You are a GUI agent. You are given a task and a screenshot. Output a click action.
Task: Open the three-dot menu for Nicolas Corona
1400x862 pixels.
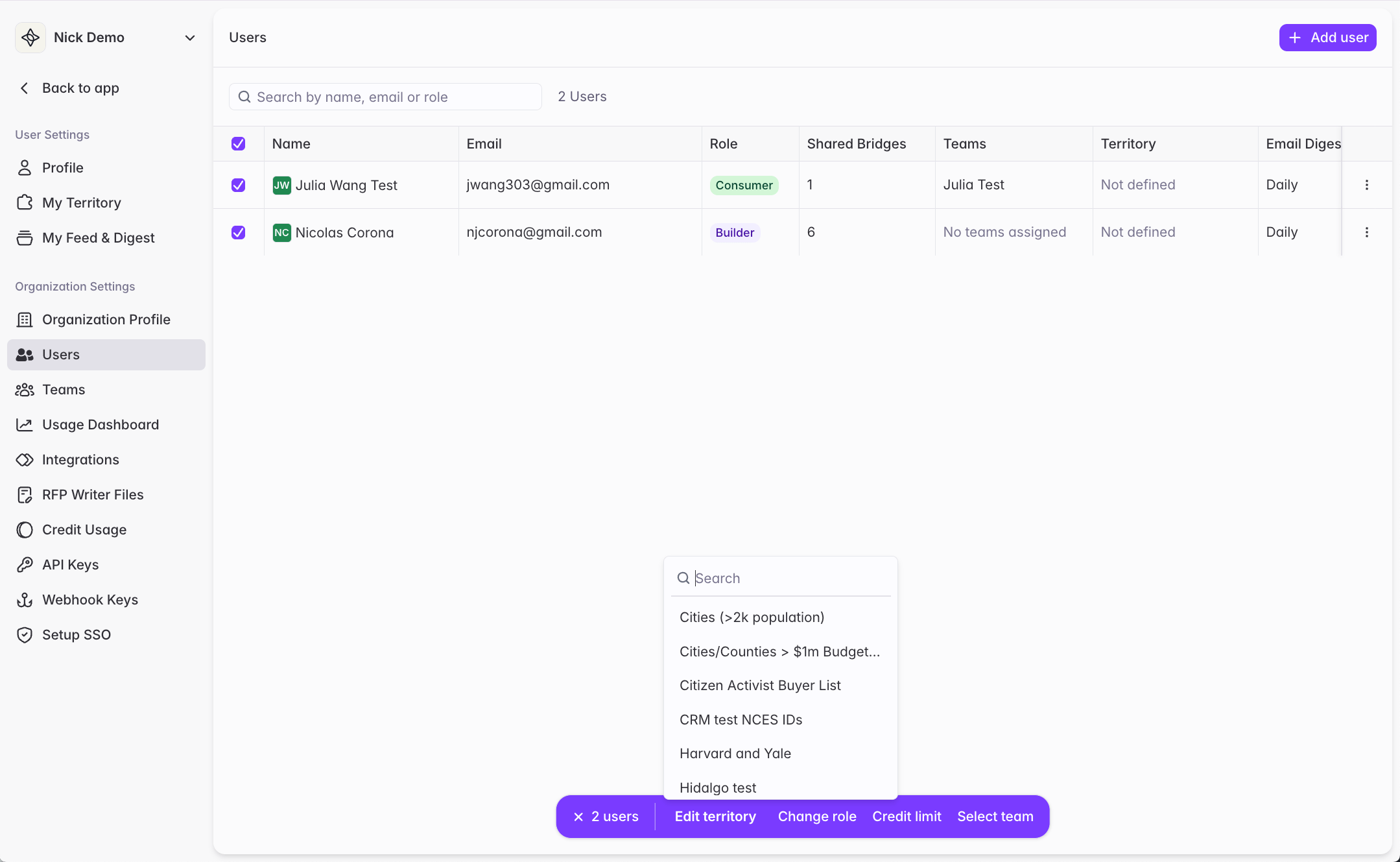1367,232
